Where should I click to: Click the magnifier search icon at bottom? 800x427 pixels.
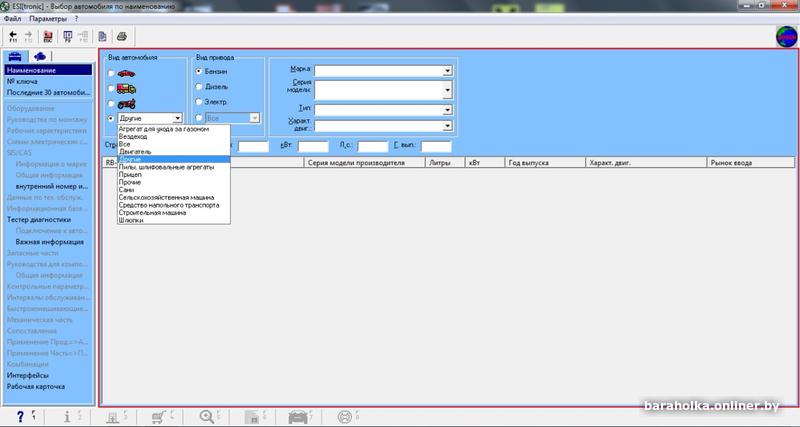209,416
